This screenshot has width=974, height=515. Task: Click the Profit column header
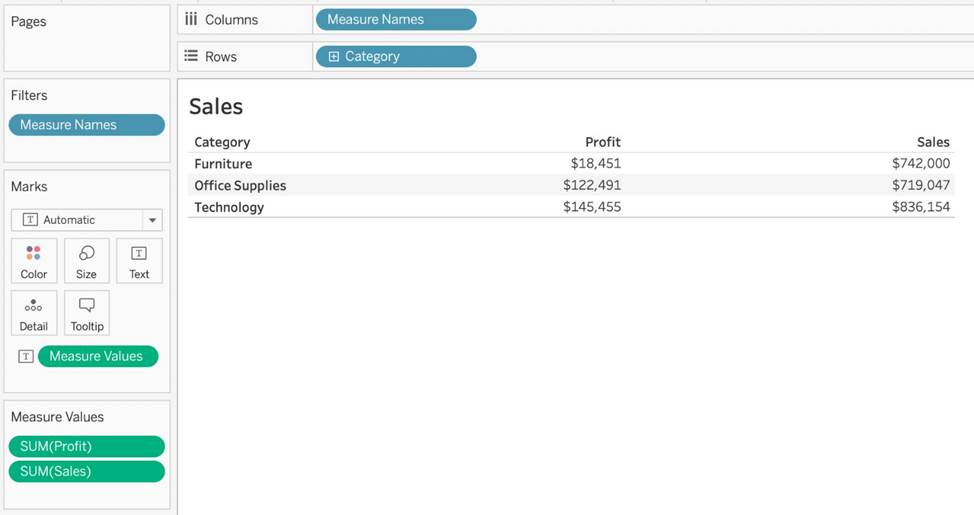pyautogui.click(x=602, y=142)
